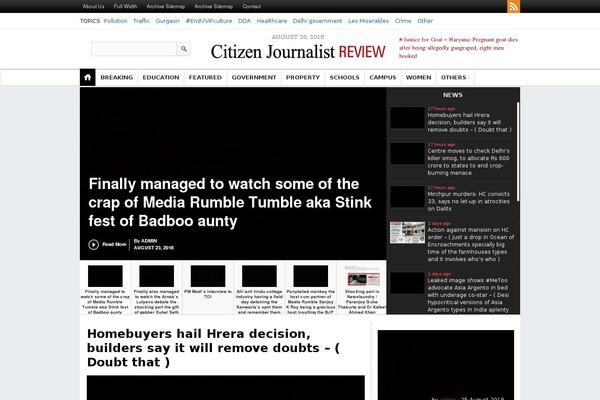Open the About Us page

tap(93, 6)
